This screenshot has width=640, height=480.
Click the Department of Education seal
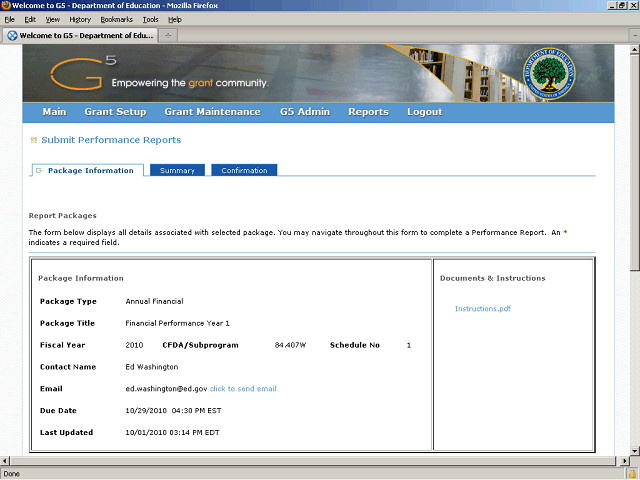[x=549, y=73]
